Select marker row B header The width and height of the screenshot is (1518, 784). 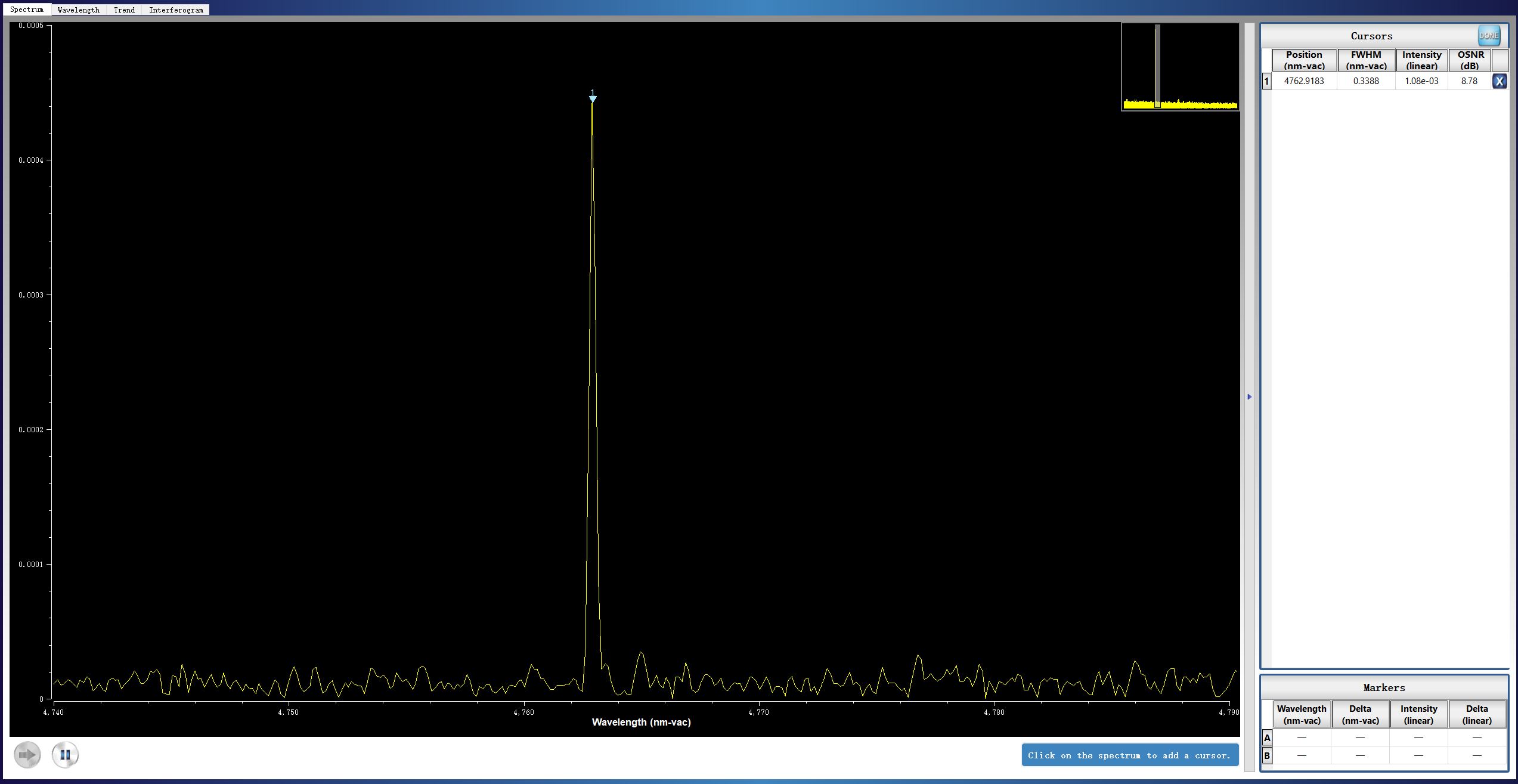click(1267, 756)
